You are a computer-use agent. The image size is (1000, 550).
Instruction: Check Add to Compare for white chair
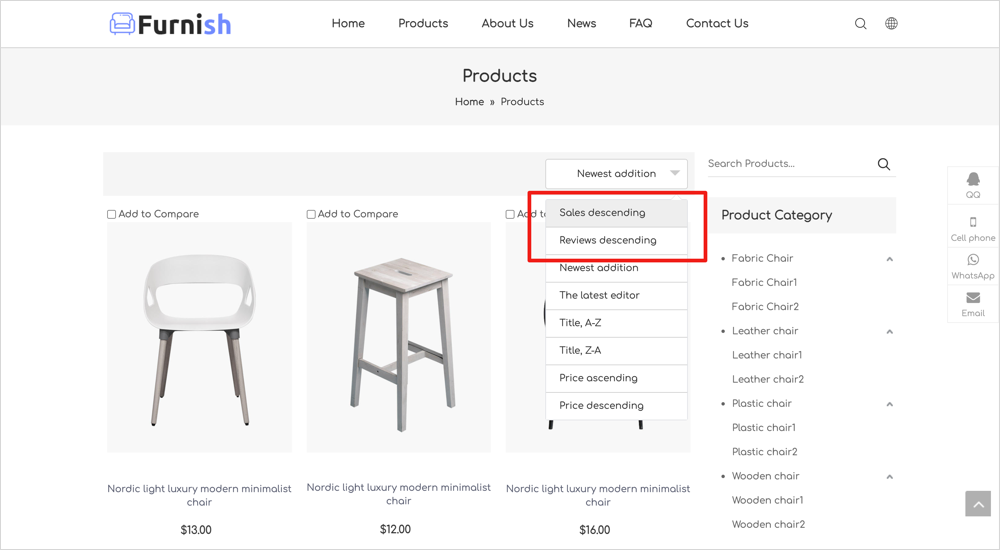point(112,214)
